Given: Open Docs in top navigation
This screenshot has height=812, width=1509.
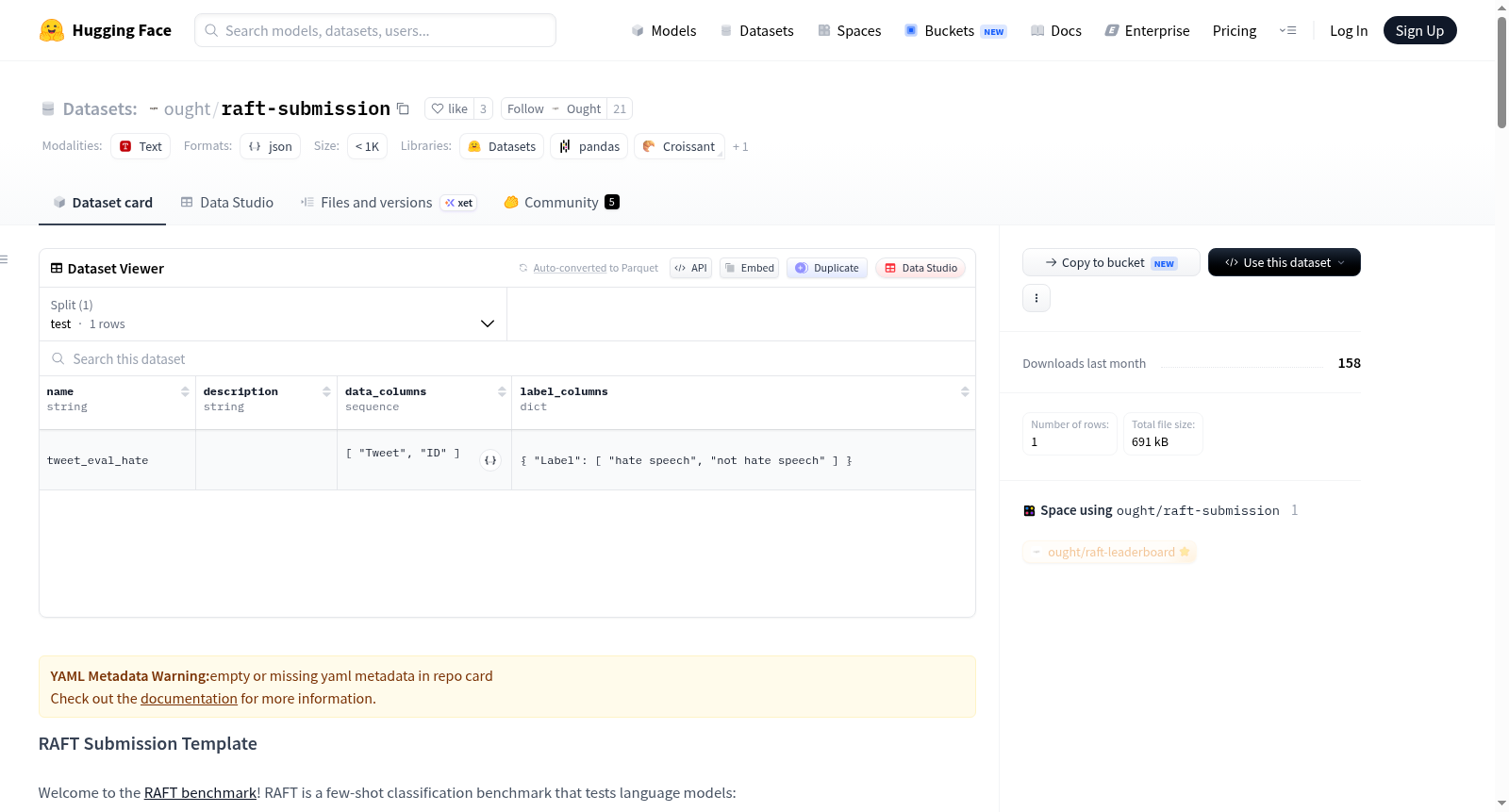Looking at the screenshot, I should pyautogui.click(x=1056, y=30).
